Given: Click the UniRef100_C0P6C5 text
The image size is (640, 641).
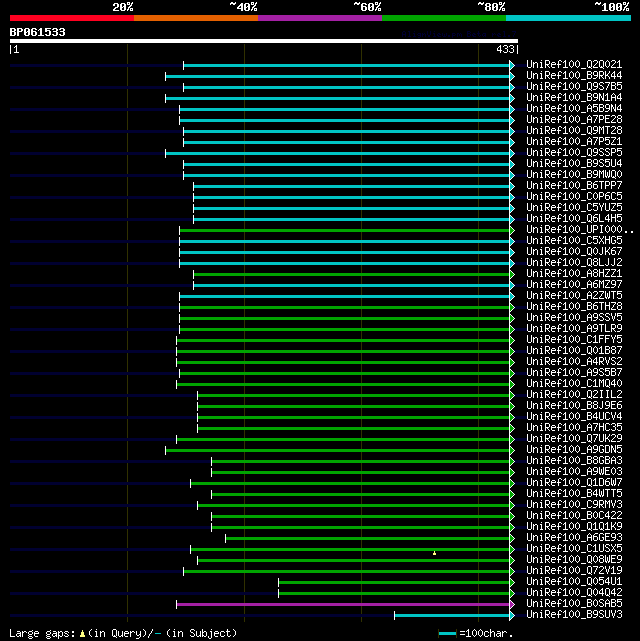Looking at the screenshot, I should (574, 197).
